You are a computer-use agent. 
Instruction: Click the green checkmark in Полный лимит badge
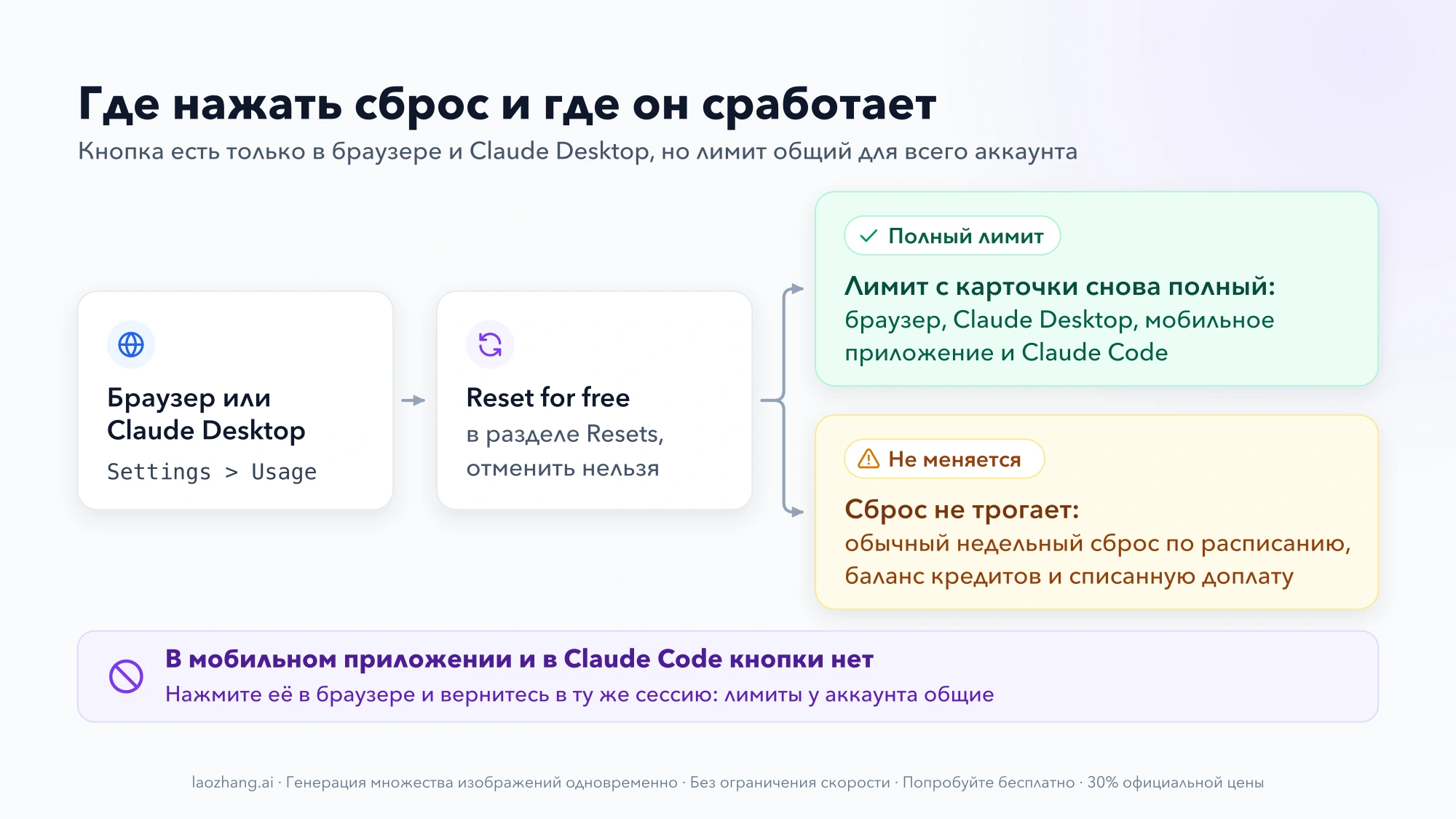click(868, 236)
